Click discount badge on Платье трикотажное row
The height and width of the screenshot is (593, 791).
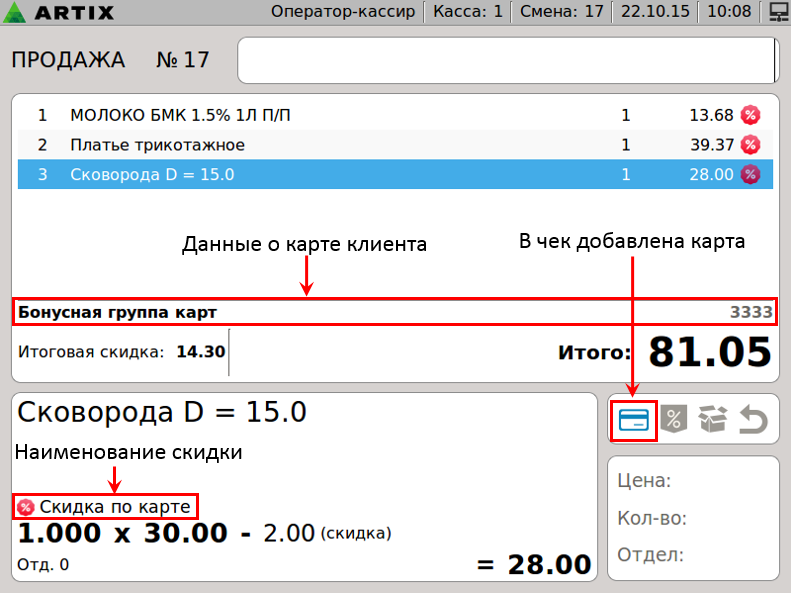tap(749, 145)
